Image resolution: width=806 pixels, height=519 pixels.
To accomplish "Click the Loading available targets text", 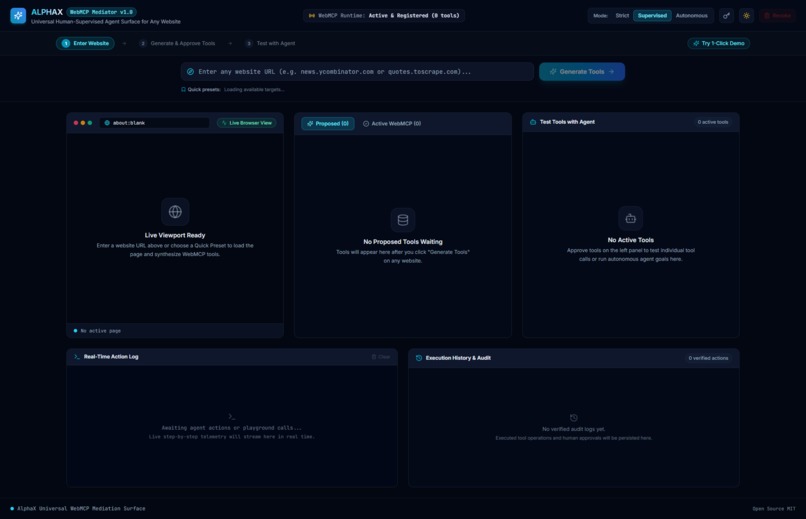I will pos(254,89).
